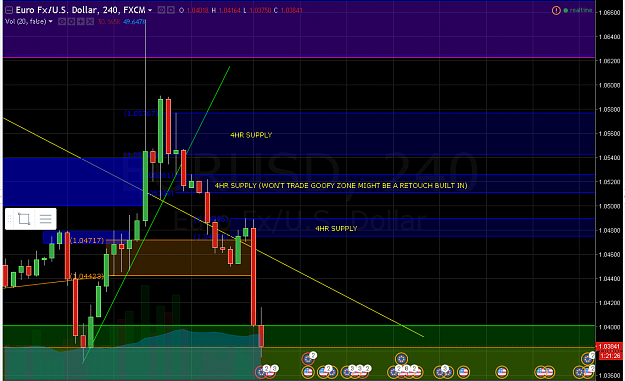Viewport: 625px width, 381px height.
Task: Open the first red-ringed EU flag event marker
Action: [261, 372]
